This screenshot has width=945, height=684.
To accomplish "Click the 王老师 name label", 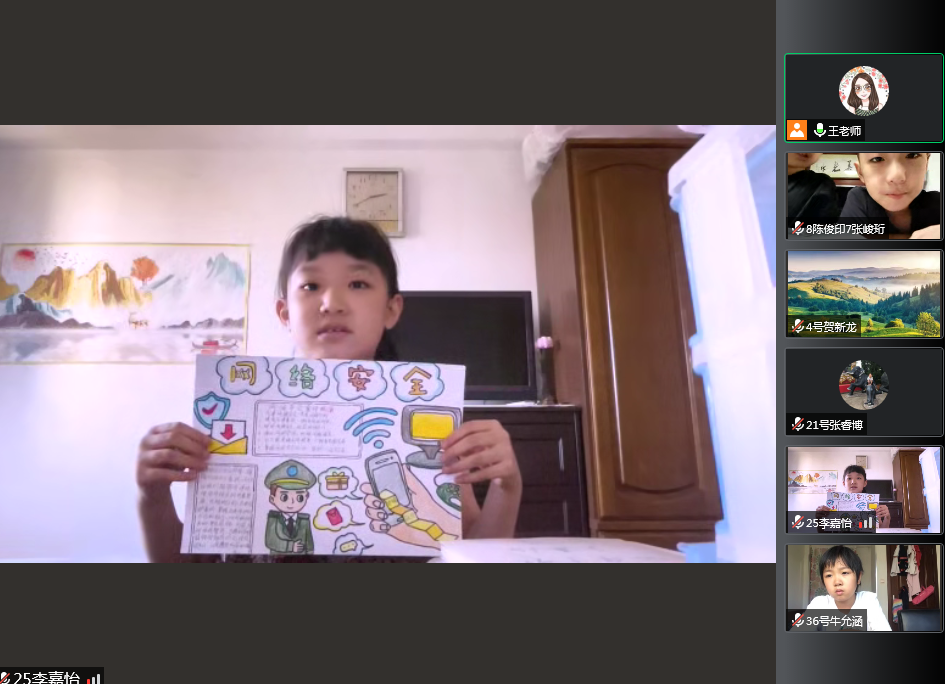I will [x=844, y=131].
